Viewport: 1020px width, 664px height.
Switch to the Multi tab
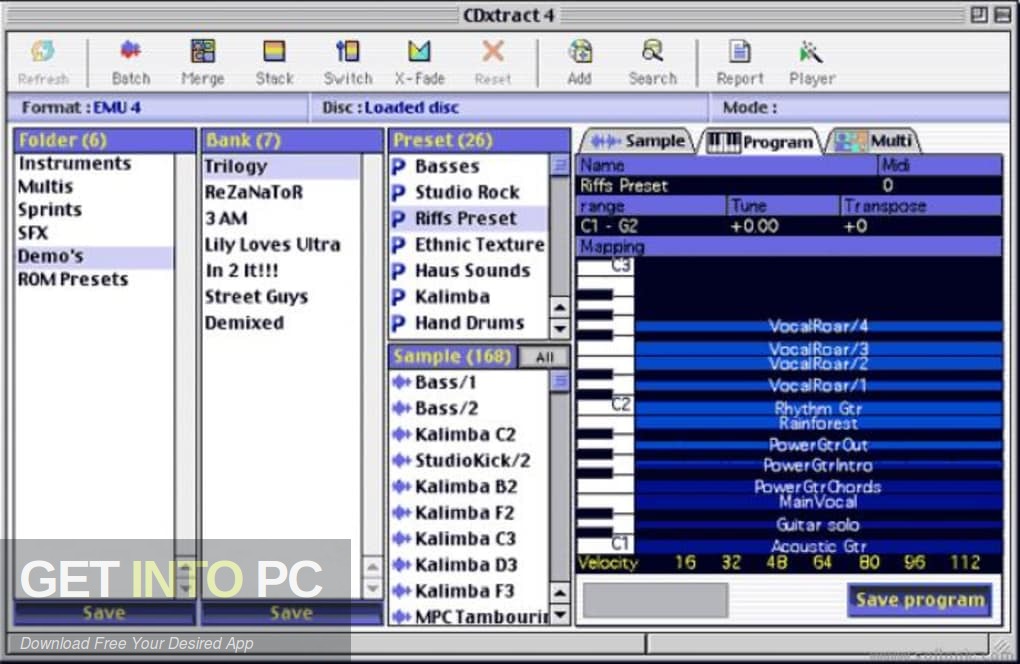coord(875,140)
